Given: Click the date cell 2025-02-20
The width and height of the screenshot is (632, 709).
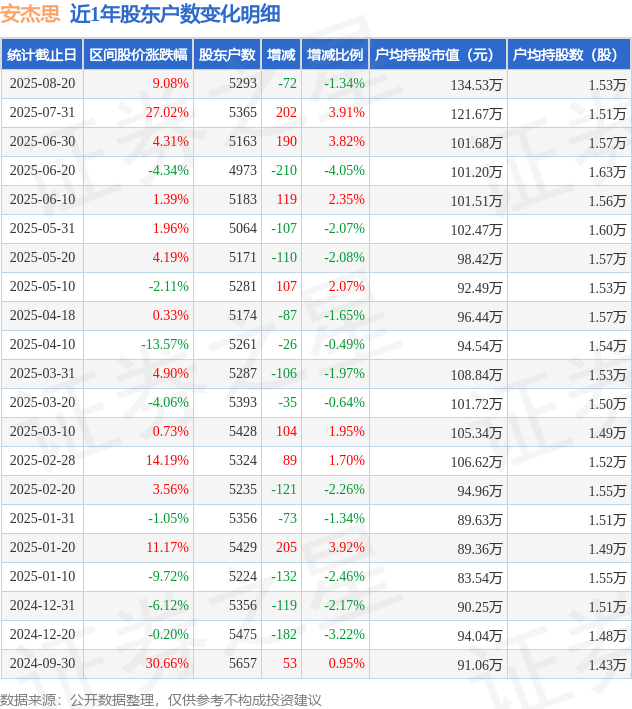Looking at the screenshot, I should (x=42, y=489).
